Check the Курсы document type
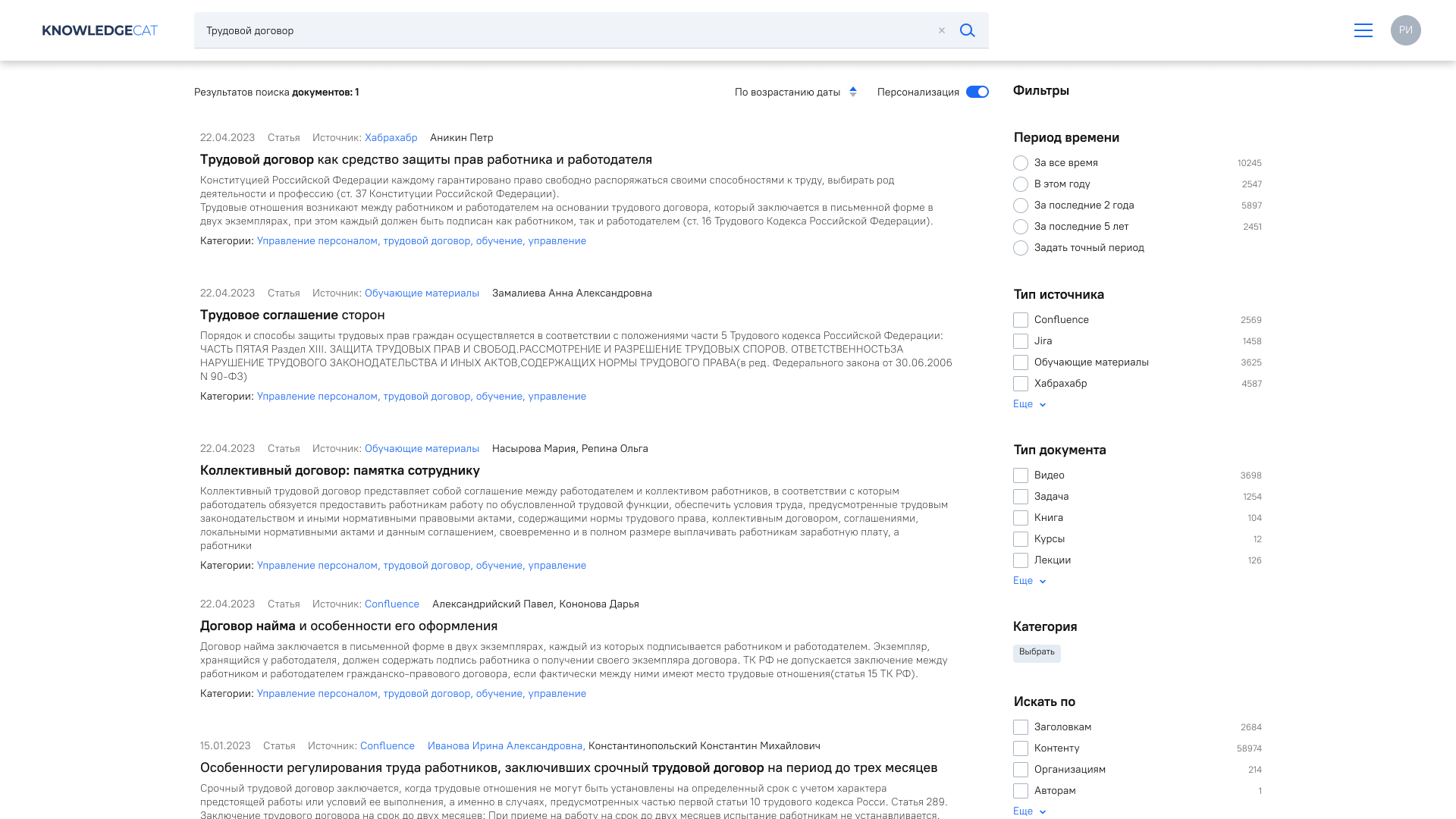The image size is (1456, 819). [1021, 539]
